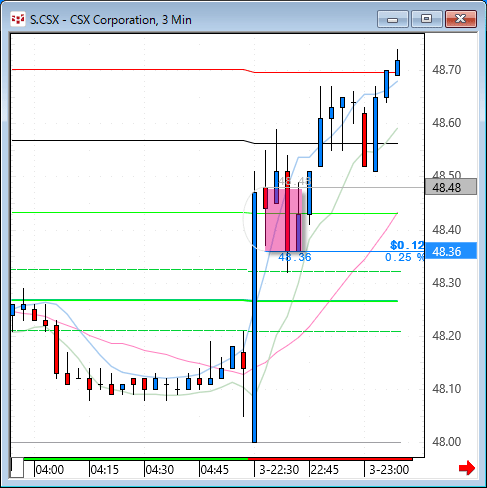The image size is (487, 488).
Task: Click the 3-23:00 time axis label
Action: coord(389,470)
